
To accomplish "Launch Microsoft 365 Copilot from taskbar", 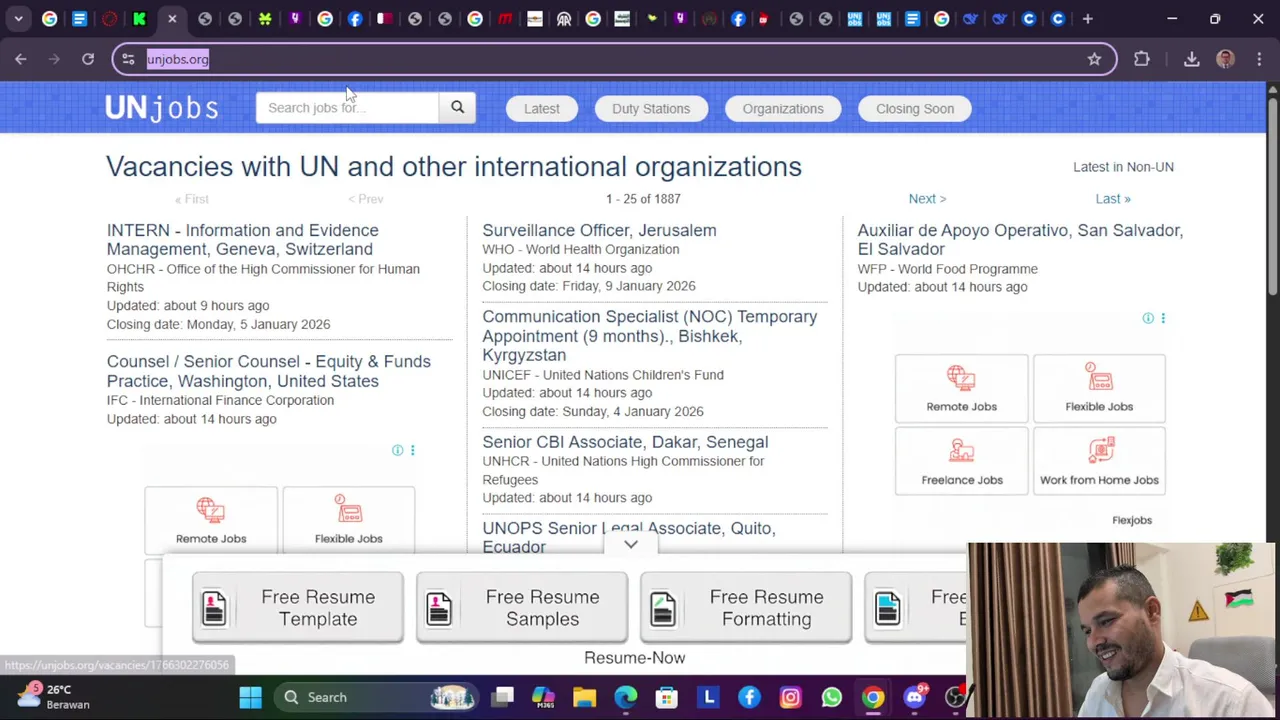I will 543,697.
